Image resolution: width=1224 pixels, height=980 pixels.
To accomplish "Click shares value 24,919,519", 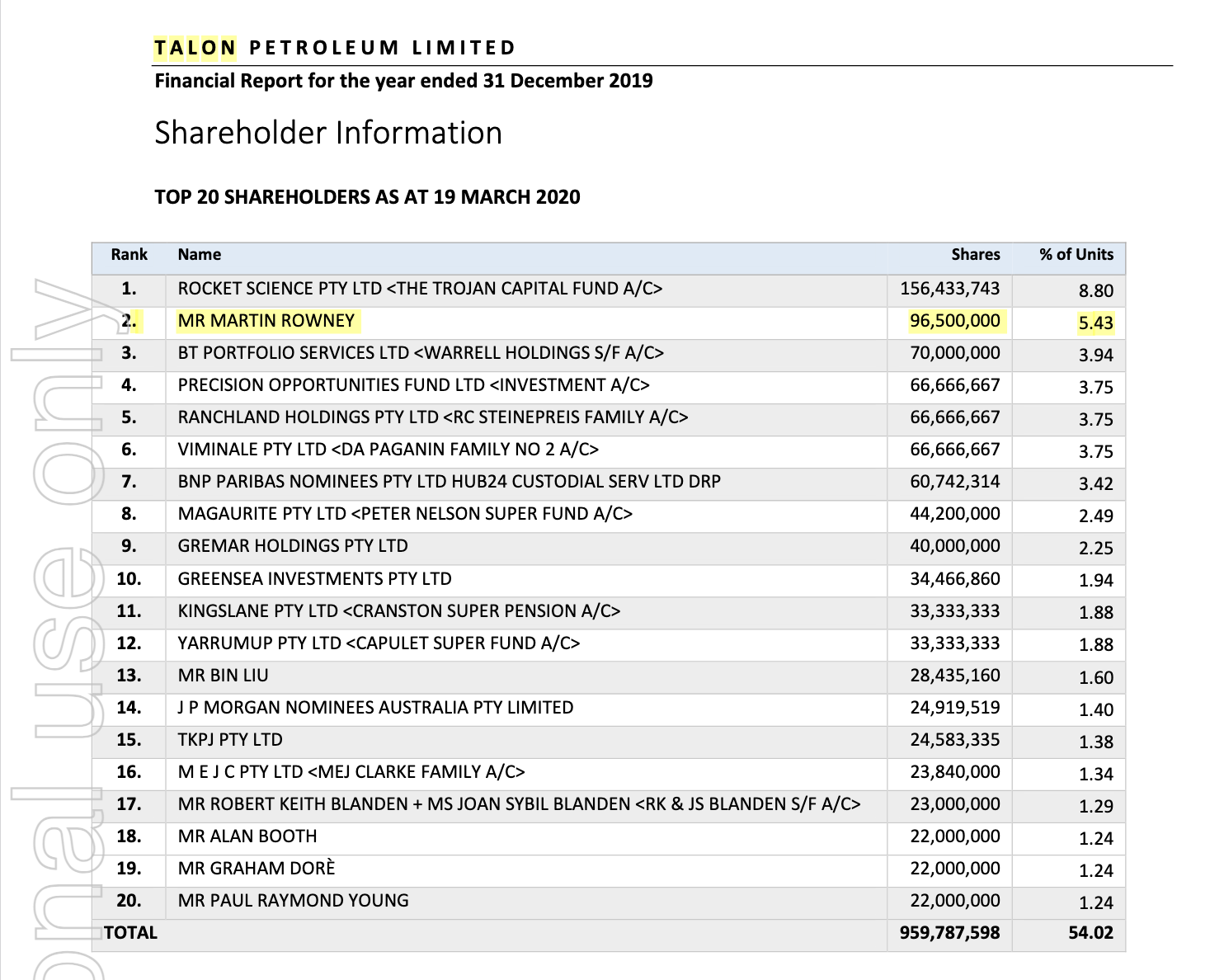I will click(955, 708).
